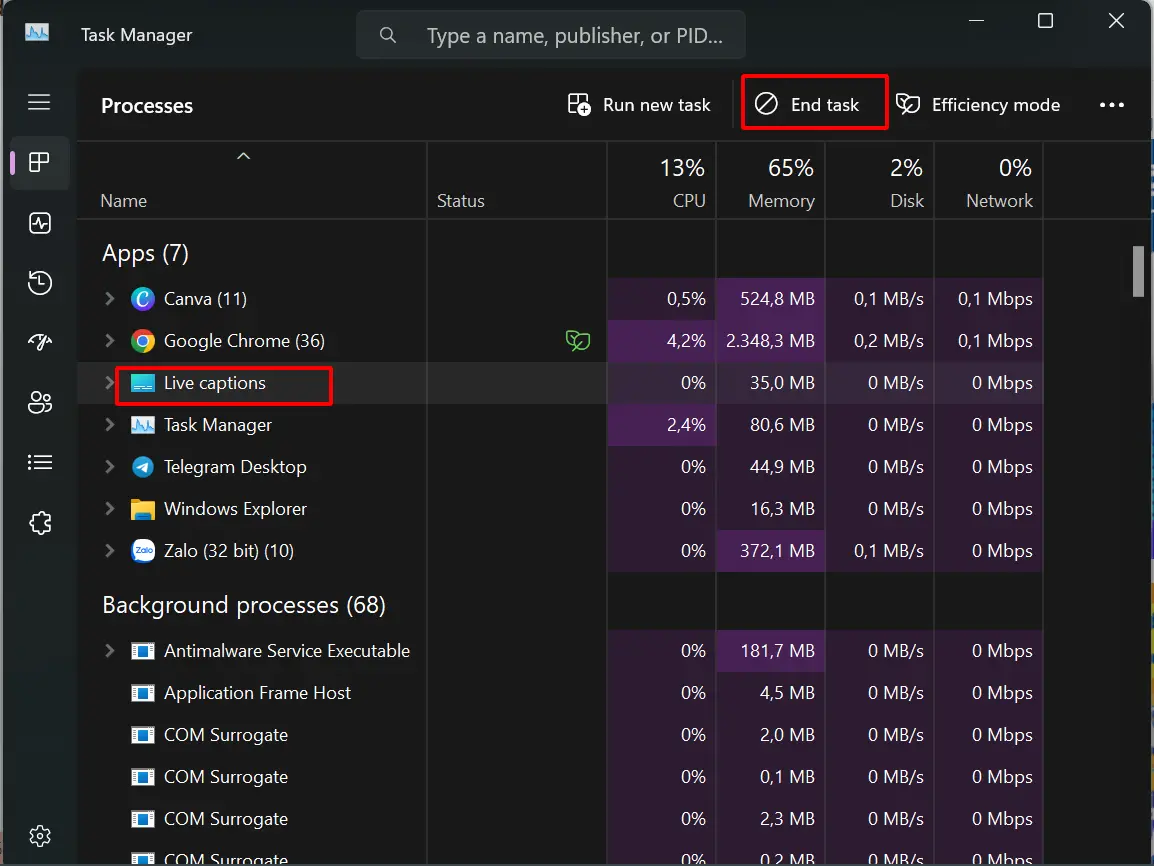Focus the name, publisher, or PID search box
Viewport: 1154px width, 866px height.
(x=551, y=35)
